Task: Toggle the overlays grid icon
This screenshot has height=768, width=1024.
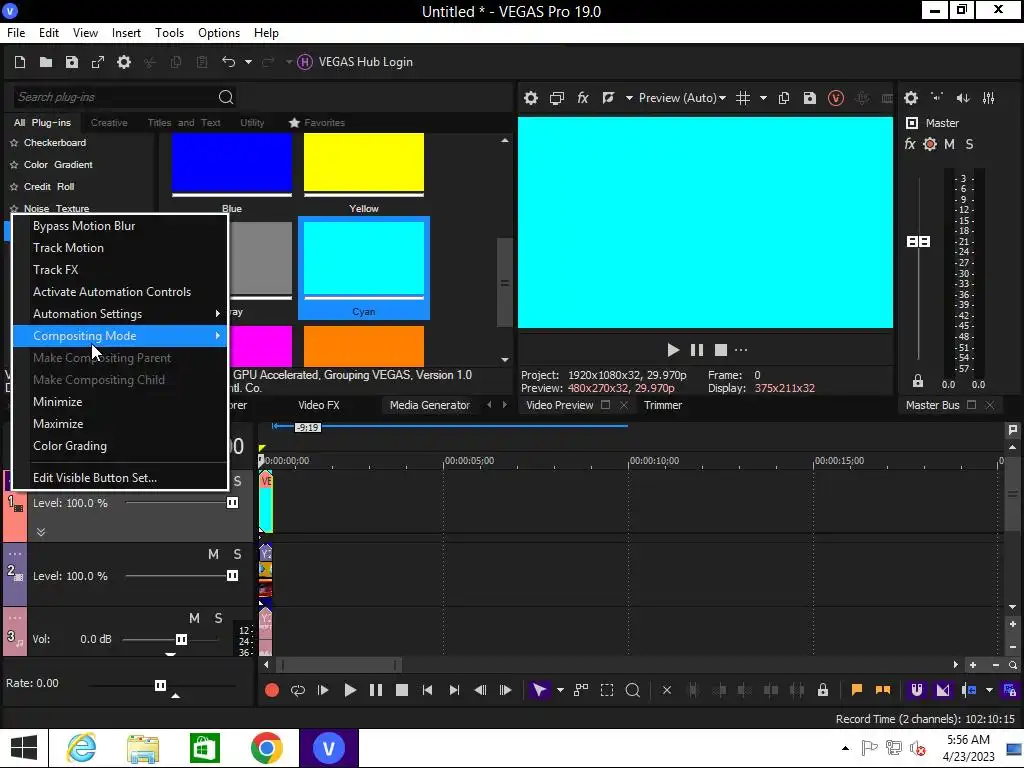Action: 743,98
